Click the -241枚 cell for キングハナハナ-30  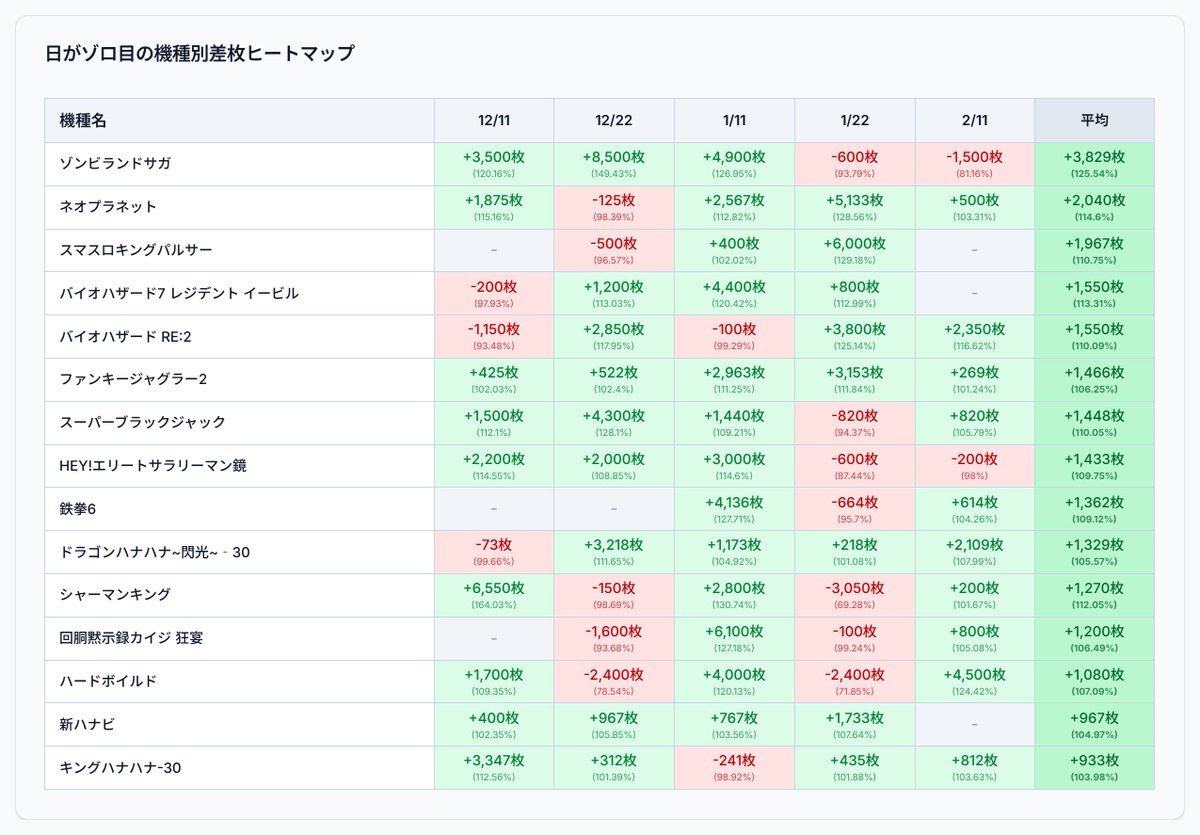[734, 767]
